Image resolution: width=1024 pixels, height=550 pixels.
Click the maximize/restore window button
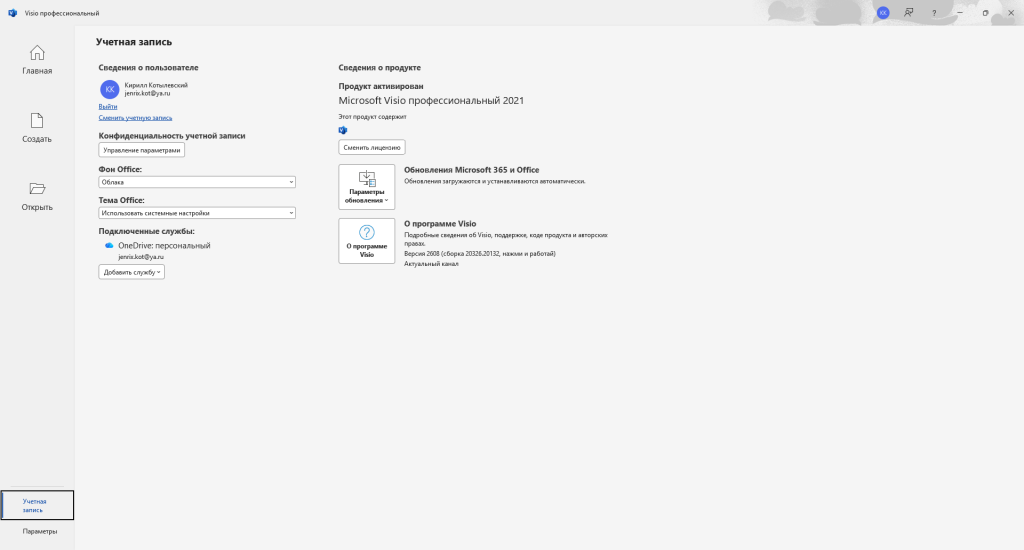[x=985, y=13]
